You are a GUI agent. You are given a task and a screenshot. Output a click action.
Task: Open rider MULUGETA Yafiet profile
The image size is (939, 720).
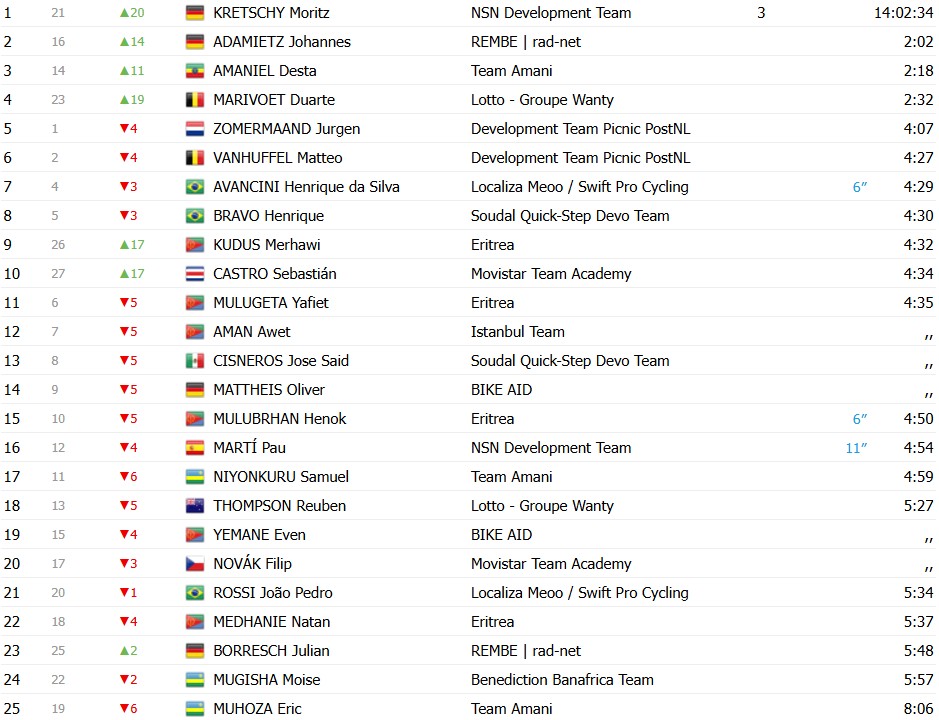[x=271, y=302]
